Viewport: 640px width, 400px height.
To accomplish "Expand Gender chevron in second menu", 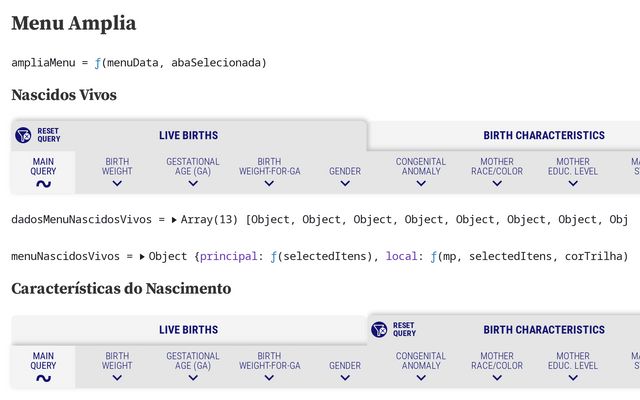I will (345, 378).
